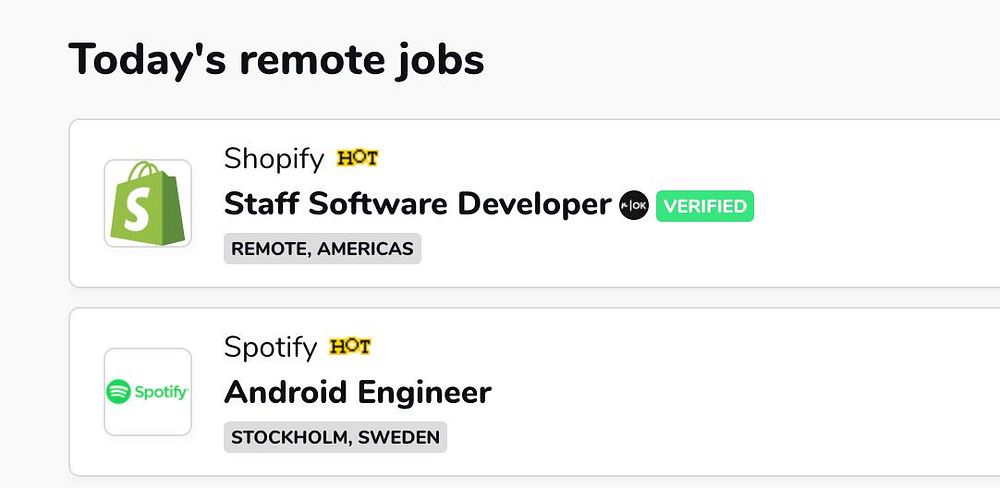
Task: Filter by STOCKHOLM, SWEDEN location tag
Action: 335,437
